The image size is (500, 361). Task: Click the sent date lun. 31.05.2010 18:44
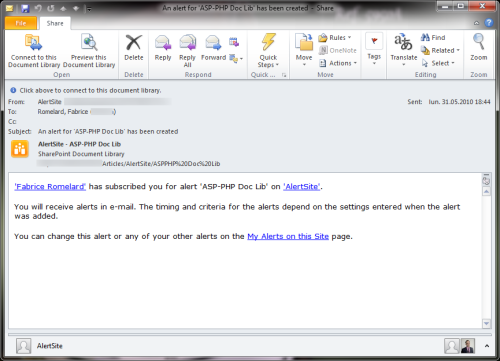pos(459,102)
